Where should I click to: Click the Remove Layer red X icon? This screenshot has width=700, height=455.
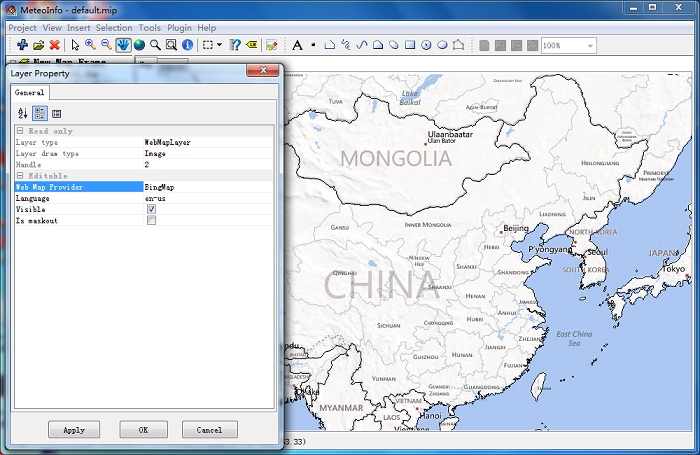tap(54, 45)
